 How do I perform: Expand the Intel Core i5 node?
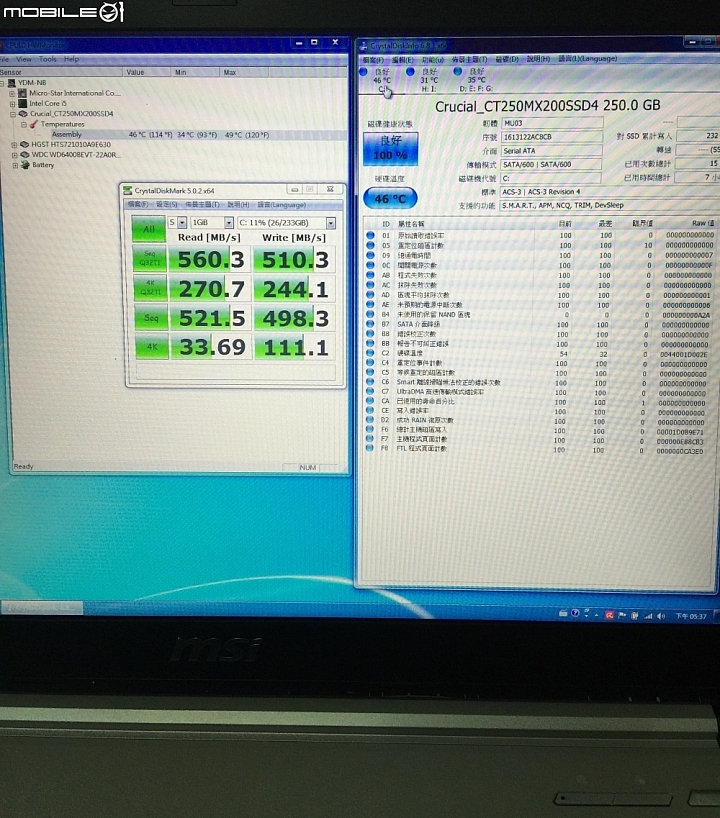(x=11, y=103)
